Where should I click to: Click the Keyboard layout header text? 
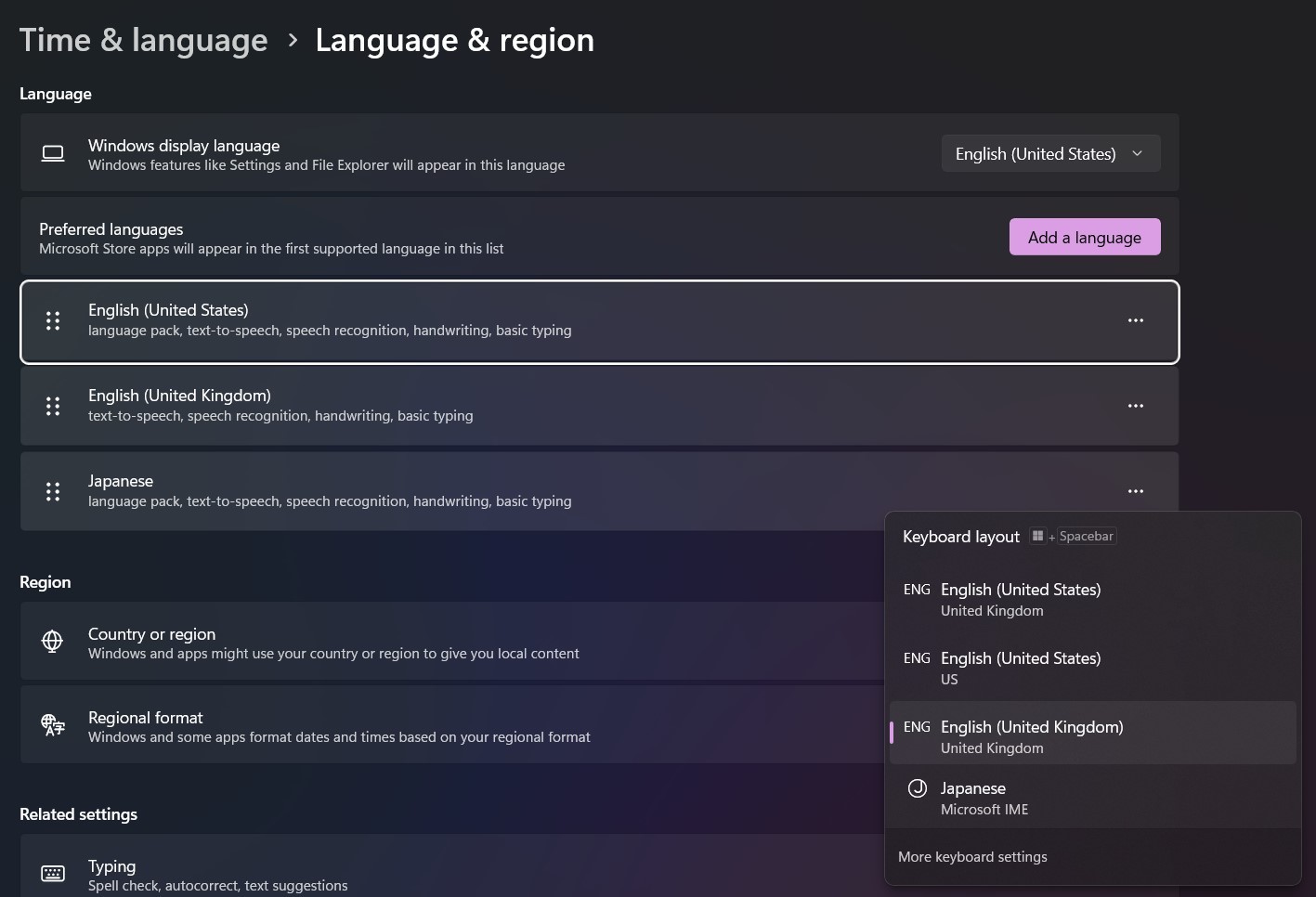tap(961, 537)
